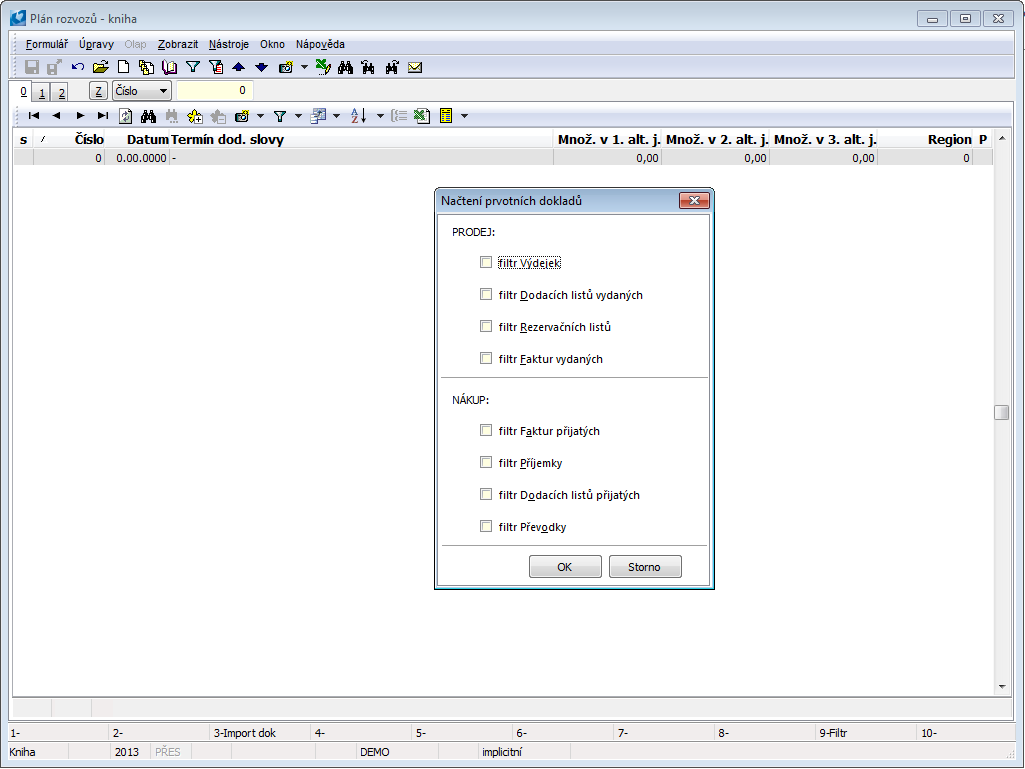The width and height of the screenshot is (1025, 769).
Task: Click the funnel filter icon in the grid toolbar
Action: pyautogui.click(x=280, y=116)
